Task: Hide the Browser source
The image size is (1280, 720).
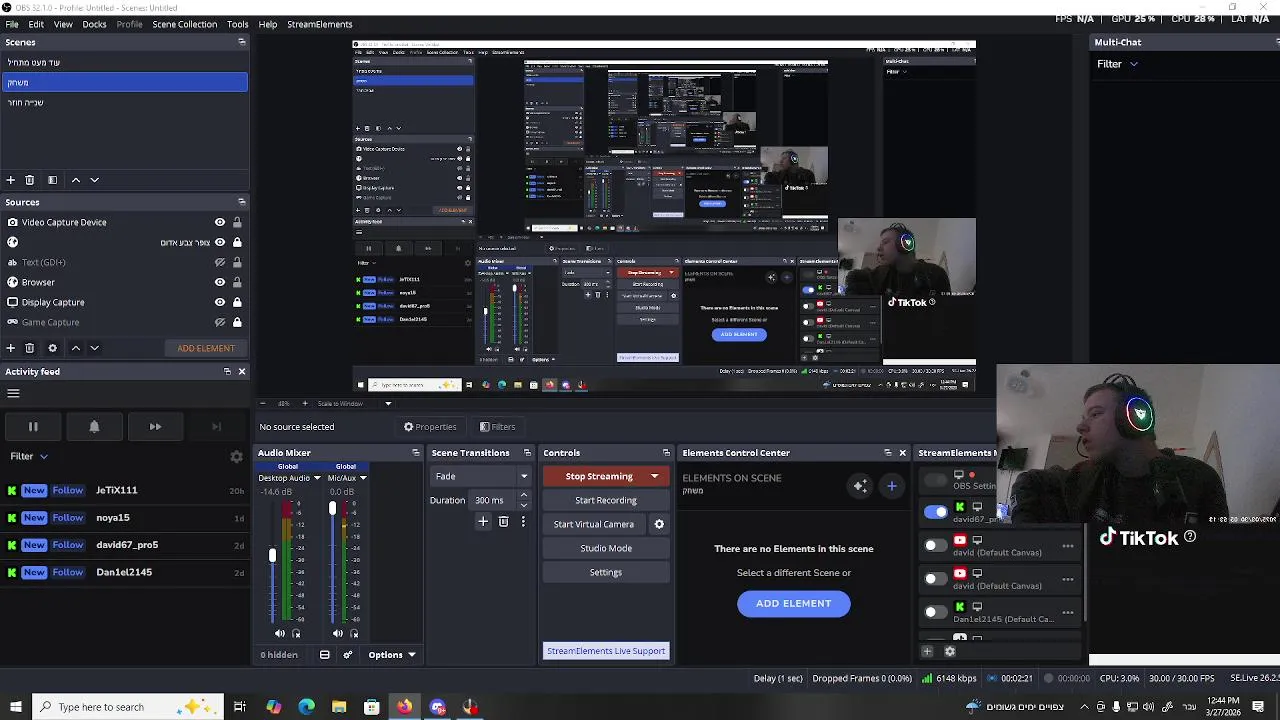Action: [220, 282]
